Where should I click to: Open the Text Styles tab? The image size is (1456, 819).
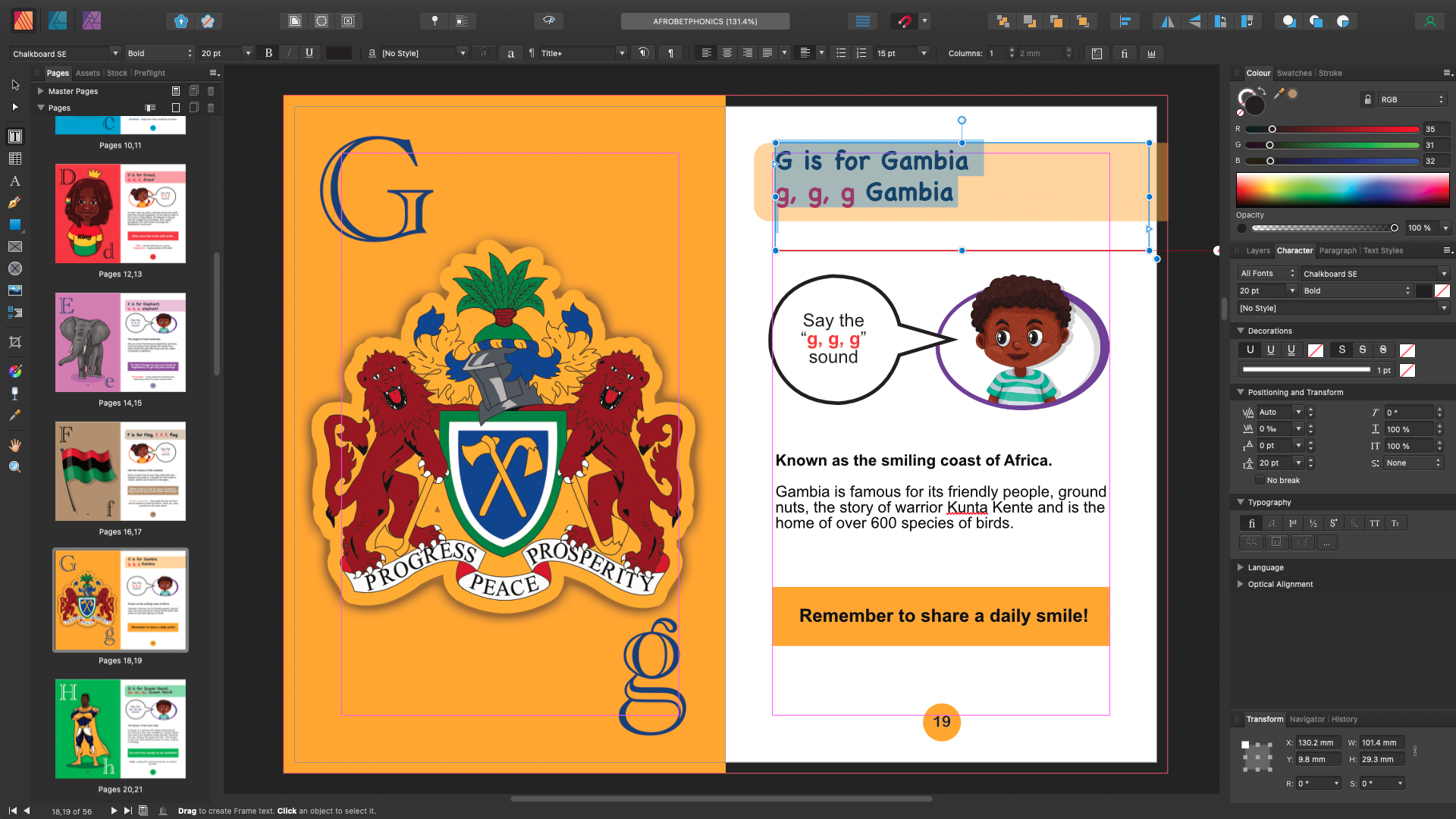1383,250
